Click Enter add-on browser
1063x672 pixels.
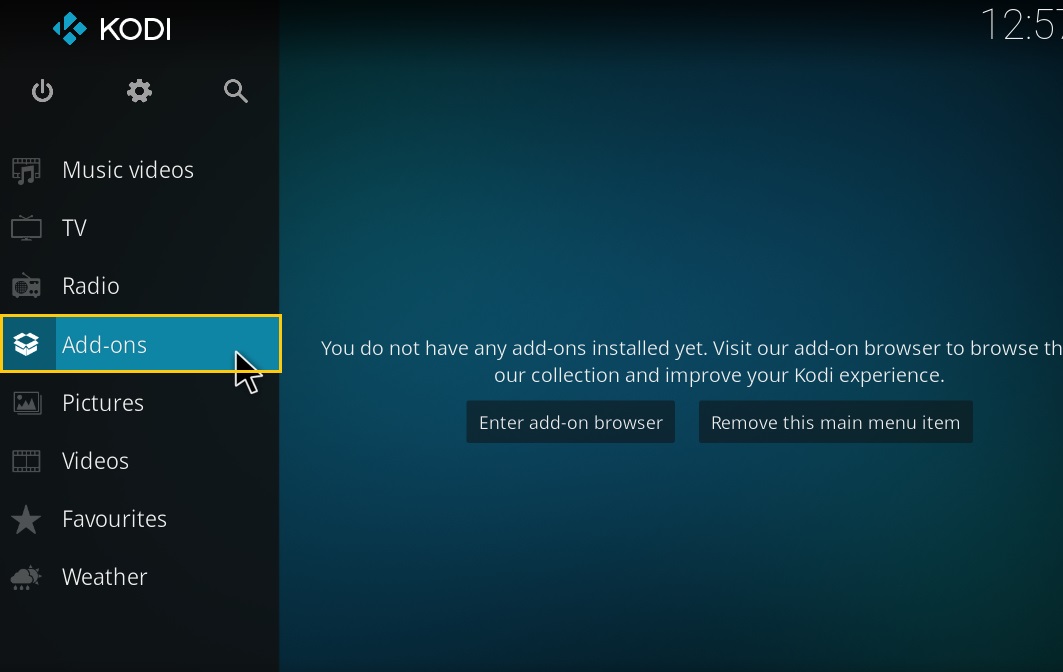[570, 421]
